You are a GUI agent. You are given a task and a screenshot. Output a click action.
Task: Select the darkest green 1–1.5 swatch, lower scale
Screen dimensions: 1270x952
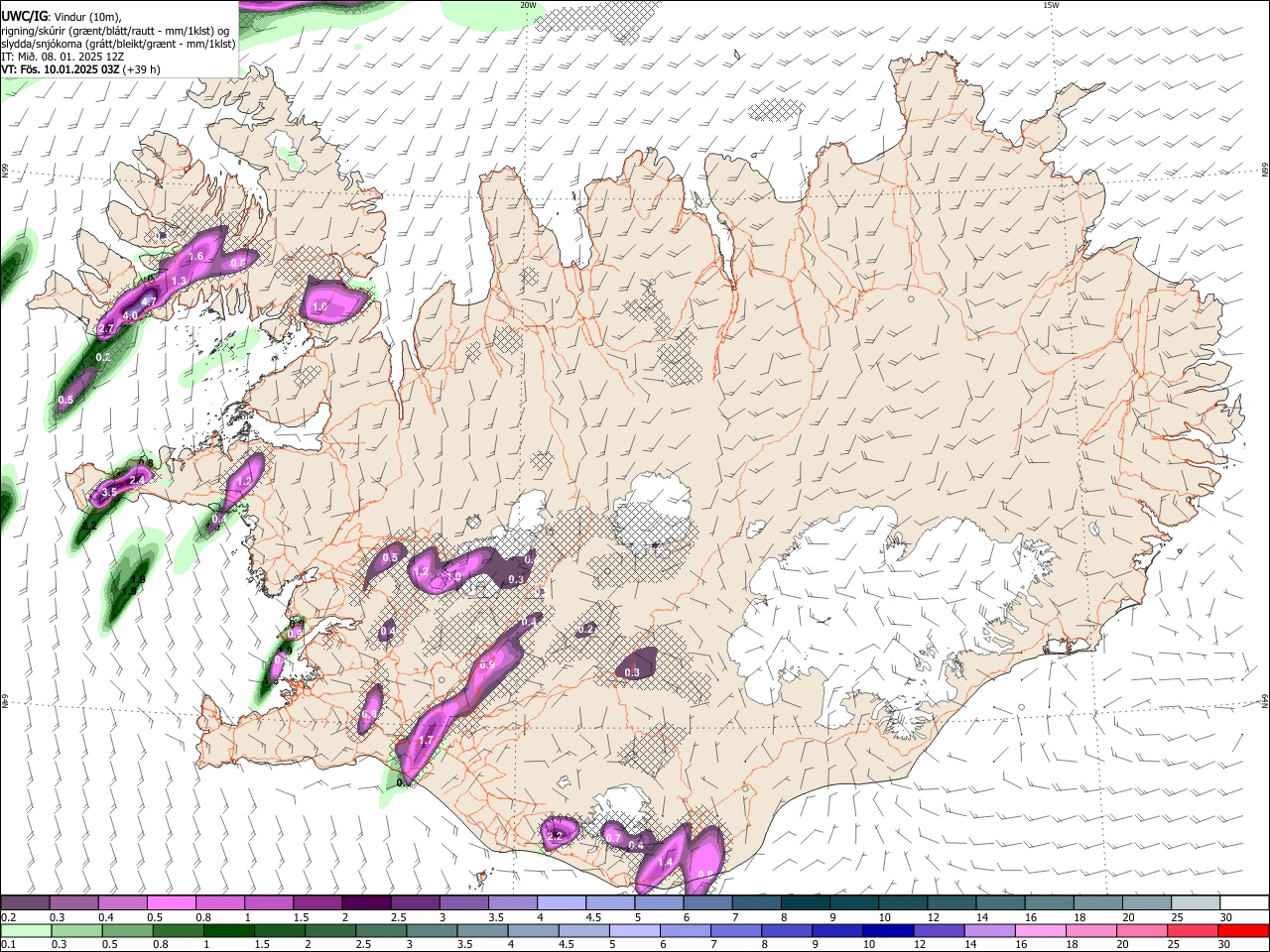tap(228, 931)
